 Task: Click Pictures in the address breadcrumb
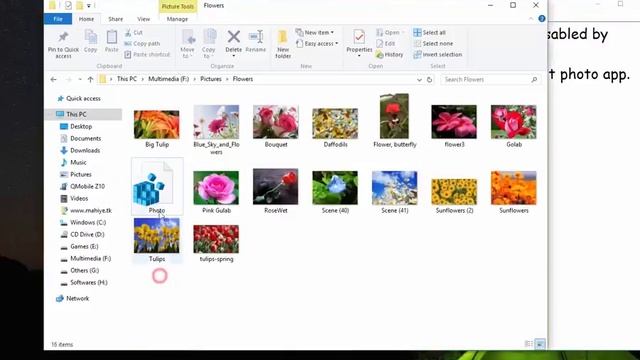[211, 79]
